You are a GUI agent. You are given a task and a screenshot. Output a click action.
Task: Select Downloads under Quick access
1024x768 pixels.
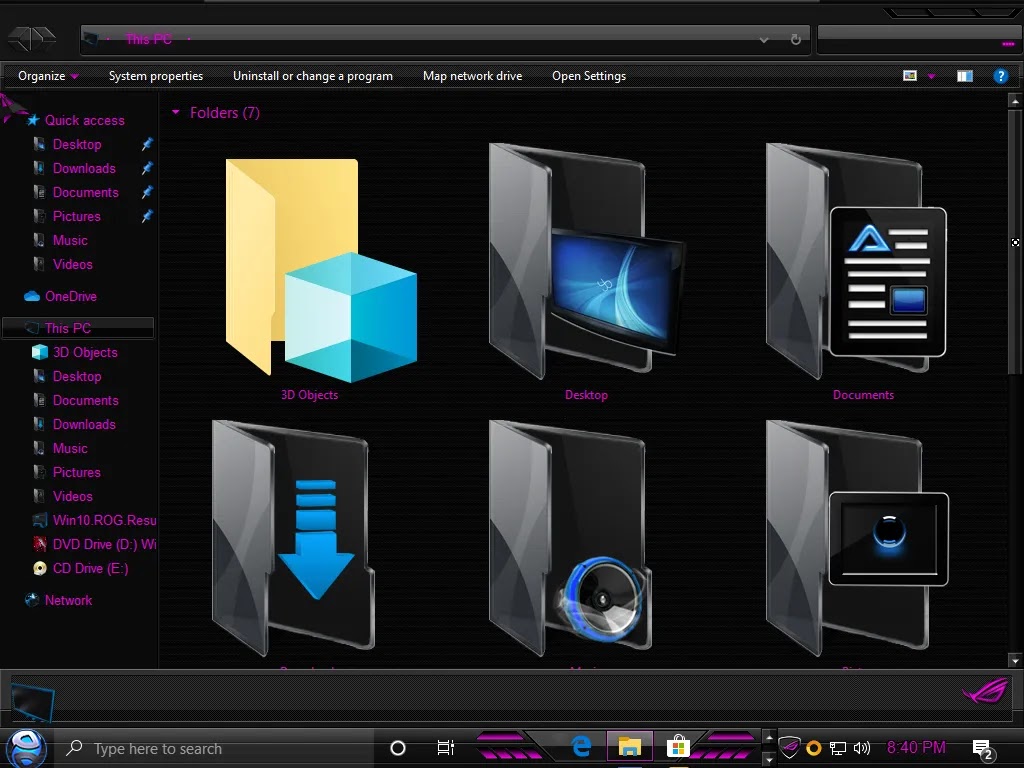tap(84, 168)
